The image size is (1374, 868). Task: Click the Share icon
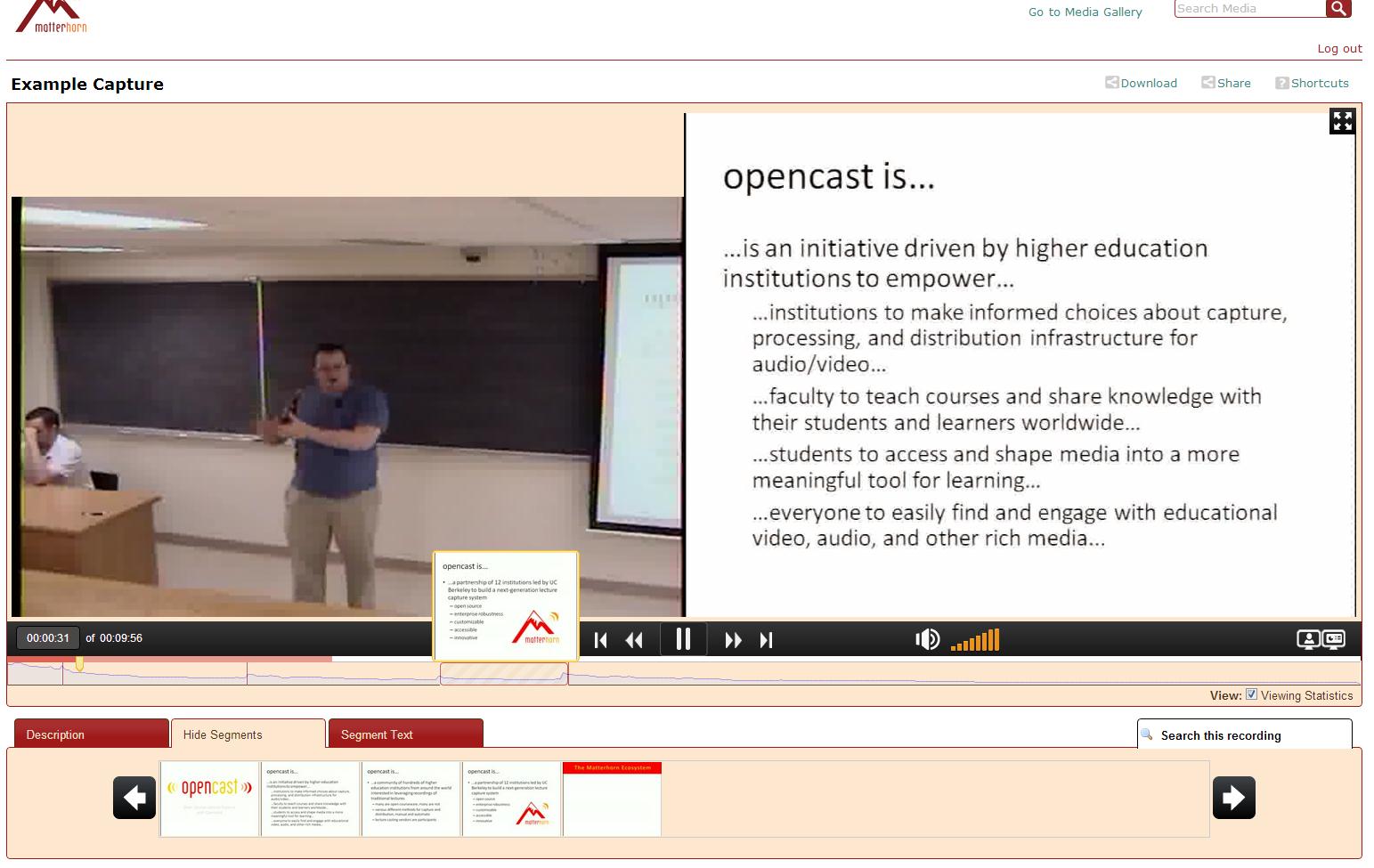[x=1207, y=83]
